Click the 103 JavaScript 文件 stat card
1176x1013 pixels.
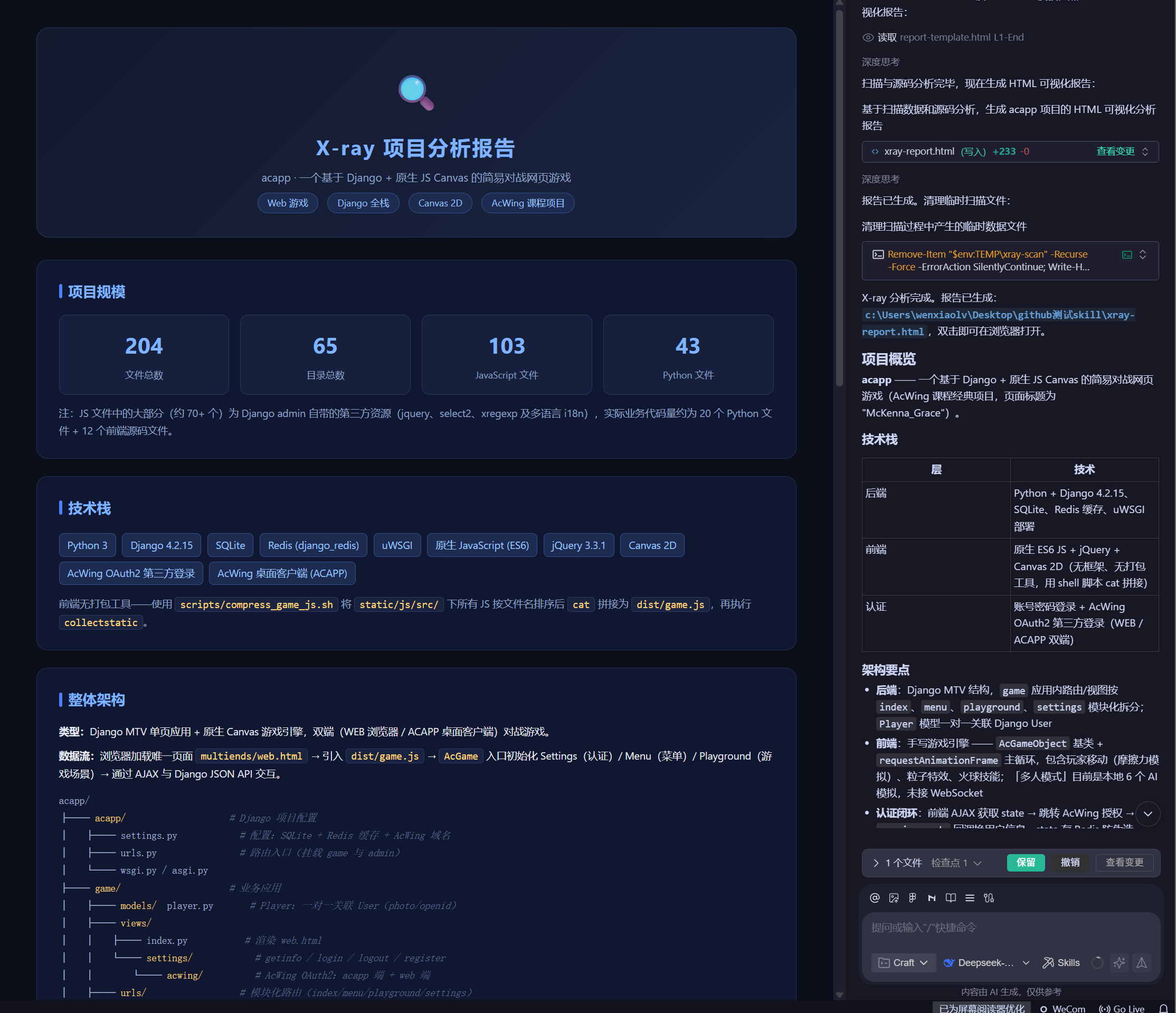point(507,355)
